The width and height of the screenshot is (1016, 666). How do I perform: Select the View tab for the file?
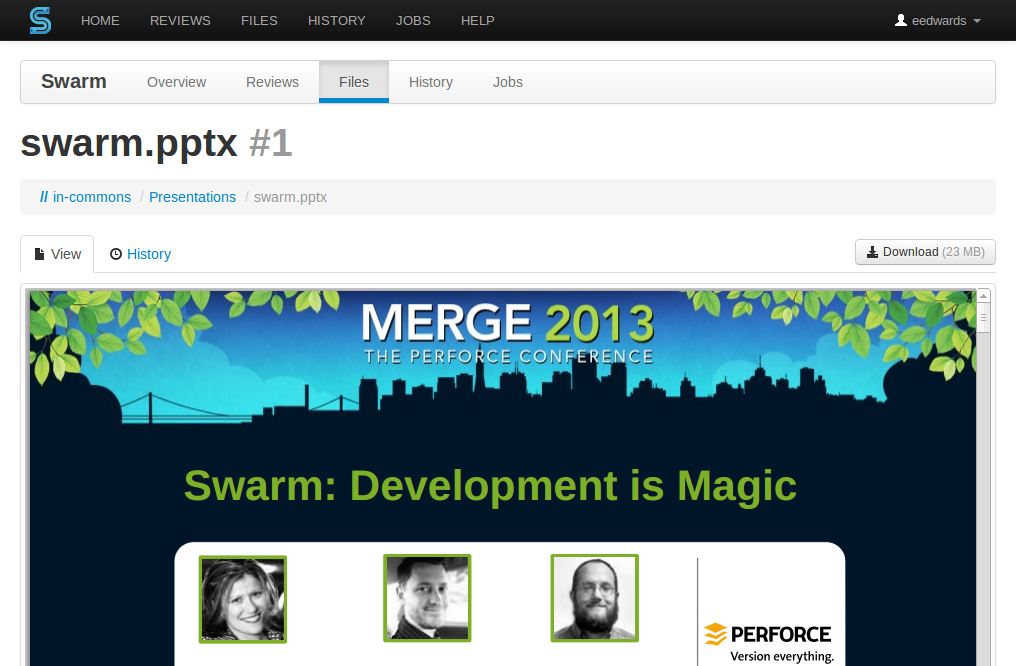58,254
